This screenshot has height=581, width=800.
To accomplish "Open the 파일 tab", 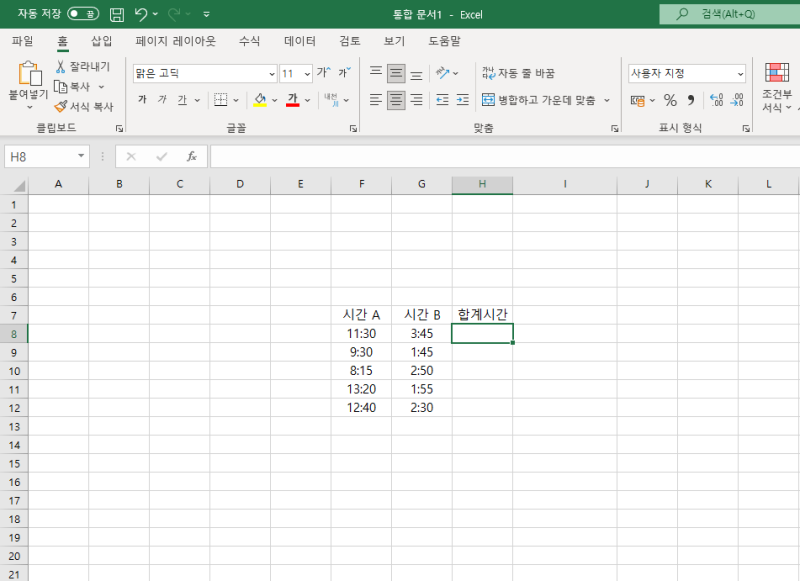I will [x=22, y=41].
